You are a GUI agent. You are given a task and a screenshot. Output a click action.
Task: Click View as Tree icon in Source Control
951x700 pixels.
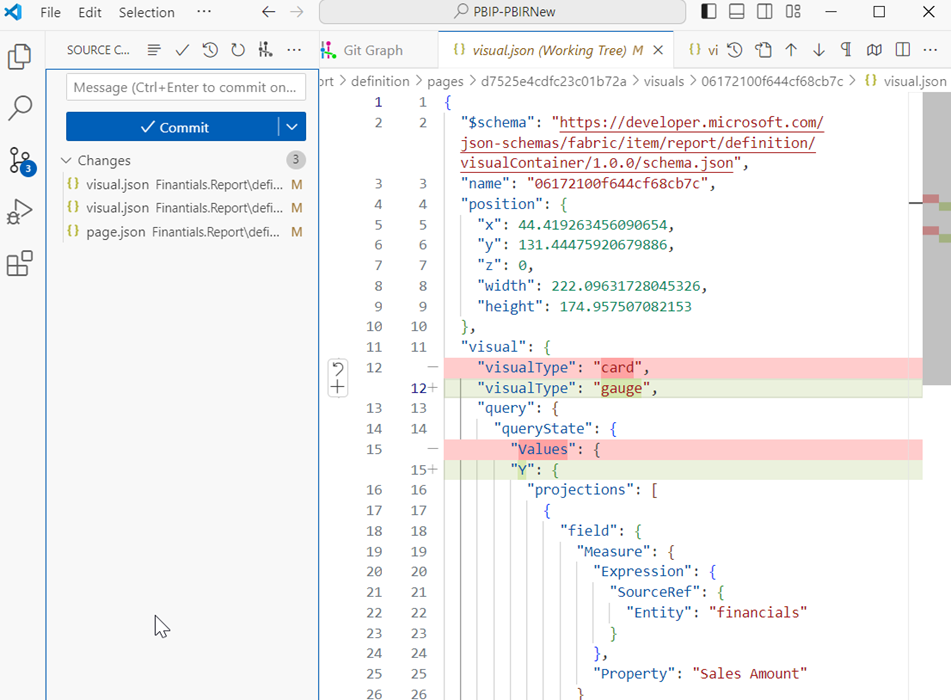point(154,50)
